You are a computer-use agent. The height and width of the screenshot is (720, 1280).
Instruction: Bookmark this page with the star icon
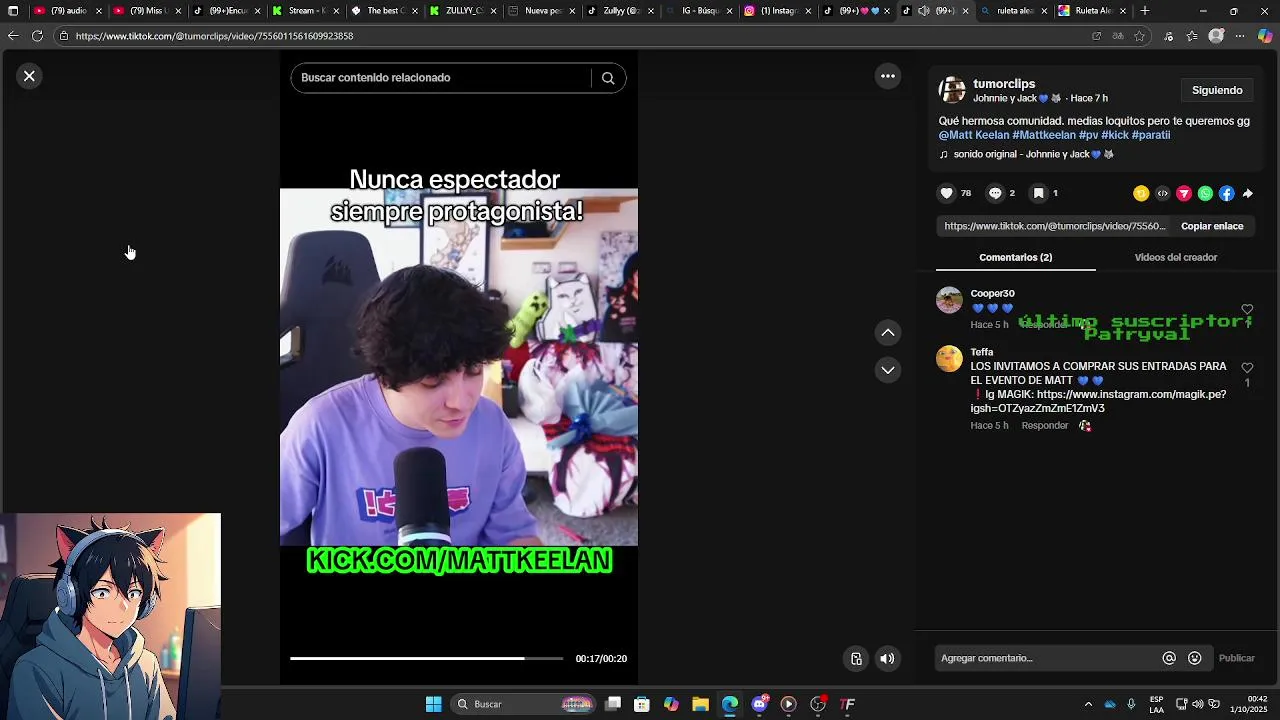[1139, 36]
